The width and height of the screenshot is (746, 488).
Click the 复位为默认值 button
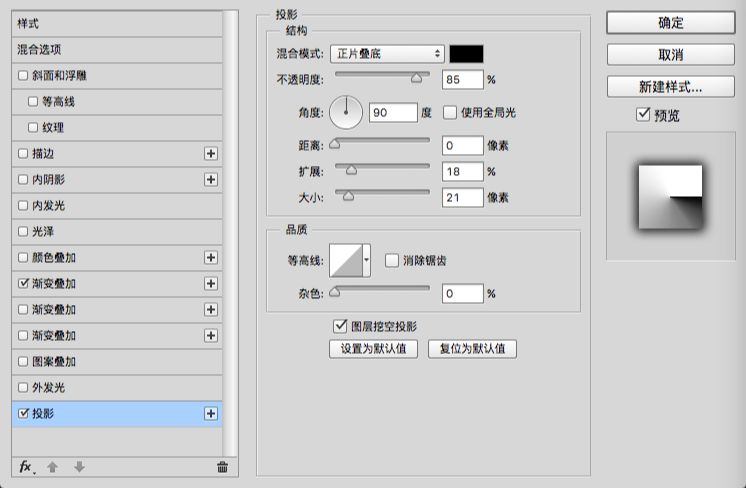[472, 349]
